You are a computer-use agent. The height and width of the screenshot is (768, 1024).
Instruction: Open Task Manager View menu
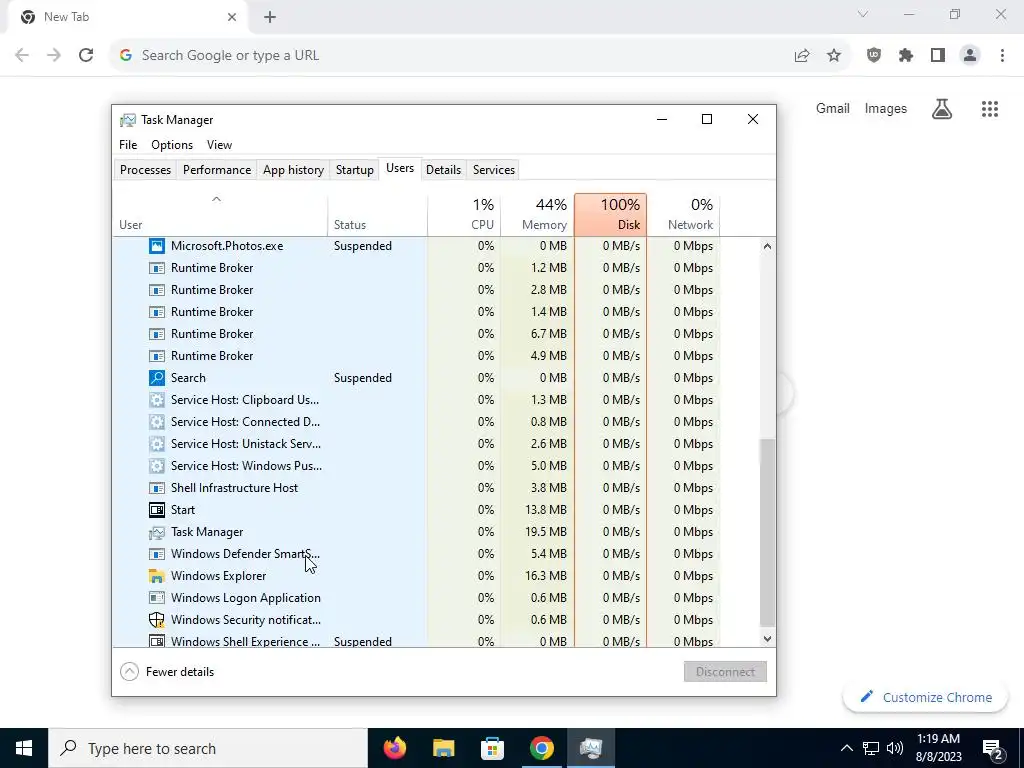coord(219,145)
